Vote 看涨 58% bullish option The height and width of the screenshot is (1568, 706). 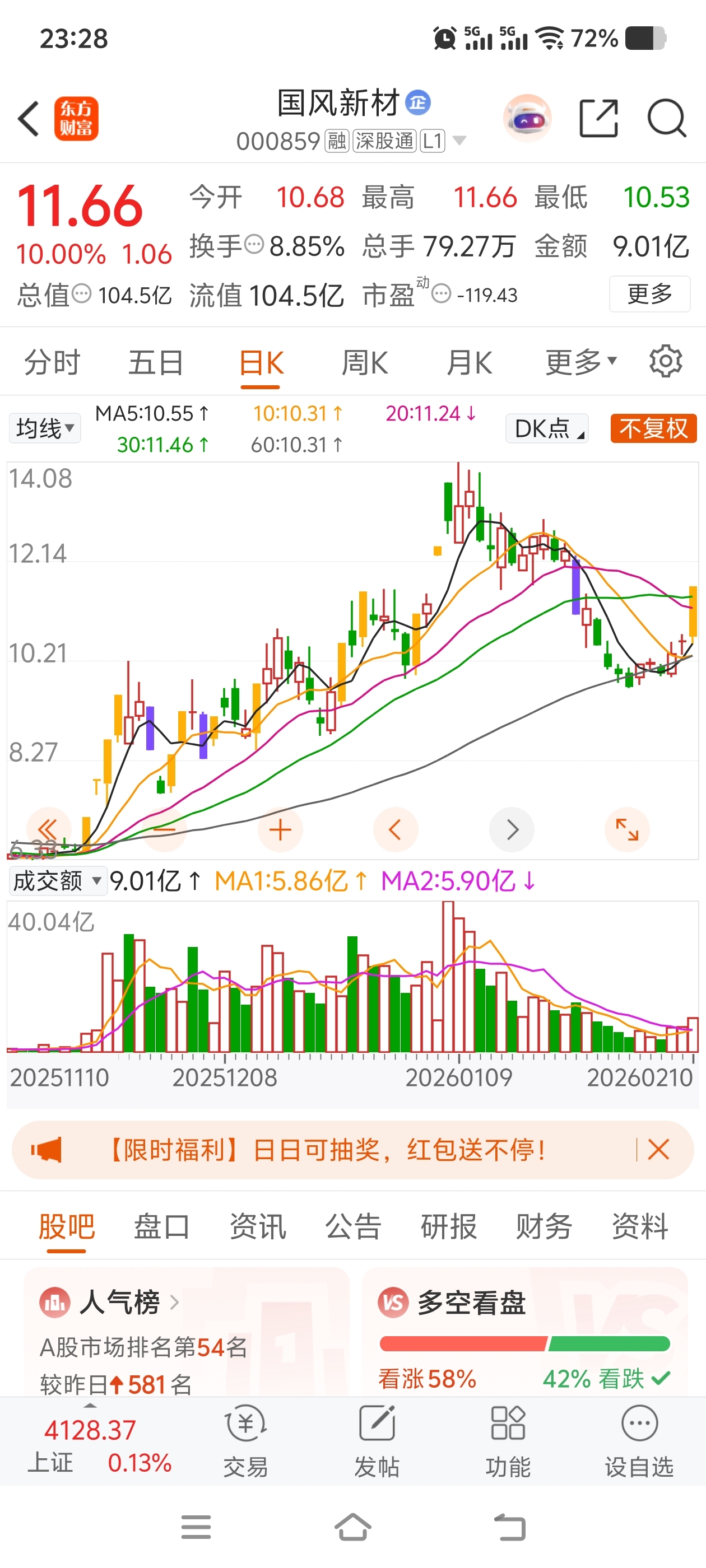click(427, 1378)
